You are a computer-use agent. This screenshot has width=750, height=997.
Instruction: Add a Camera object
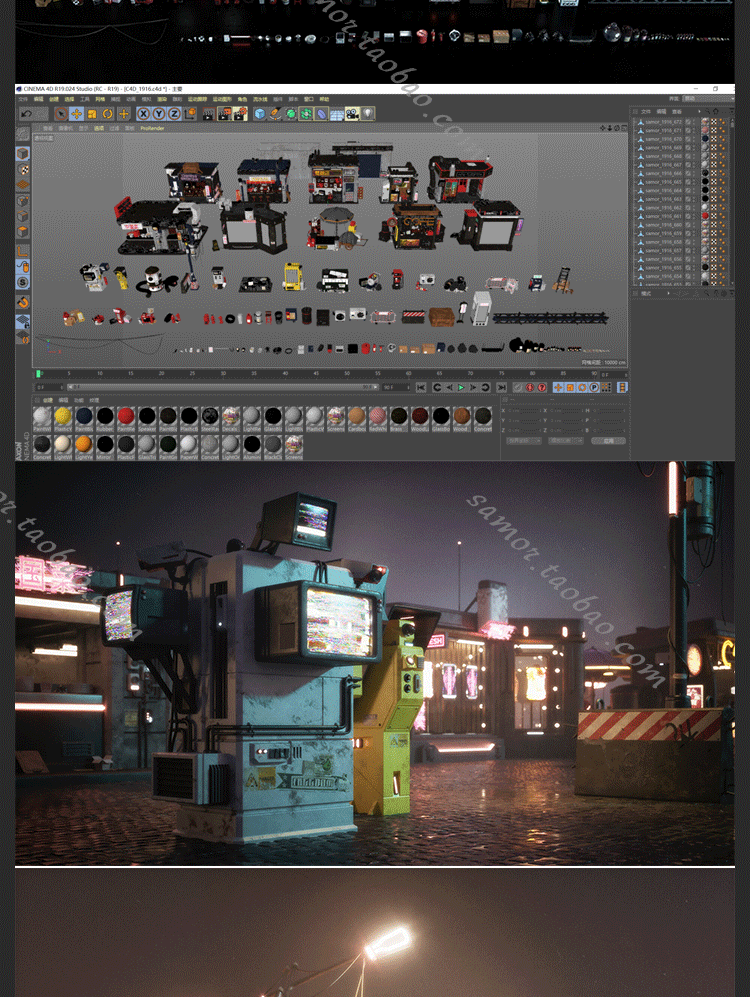[x=352, y=114]
